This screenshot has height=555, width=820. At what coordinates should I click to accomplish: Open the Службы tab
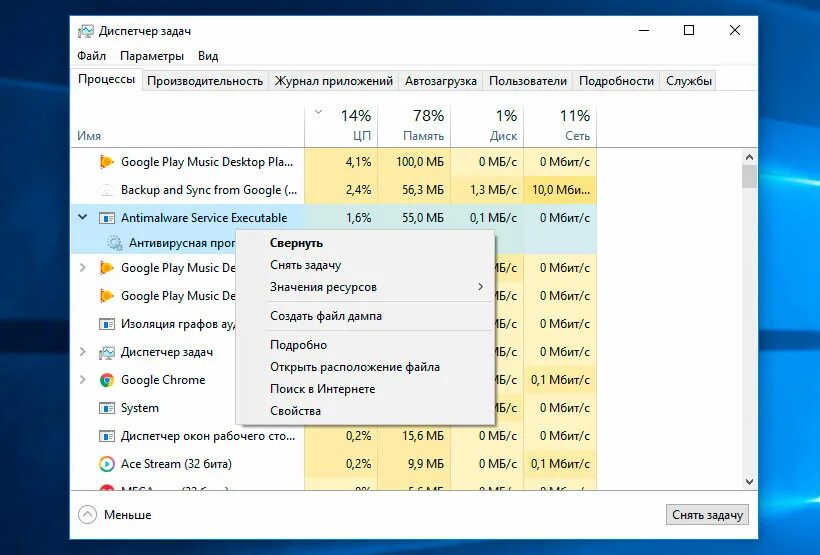(x=689, y=81)
